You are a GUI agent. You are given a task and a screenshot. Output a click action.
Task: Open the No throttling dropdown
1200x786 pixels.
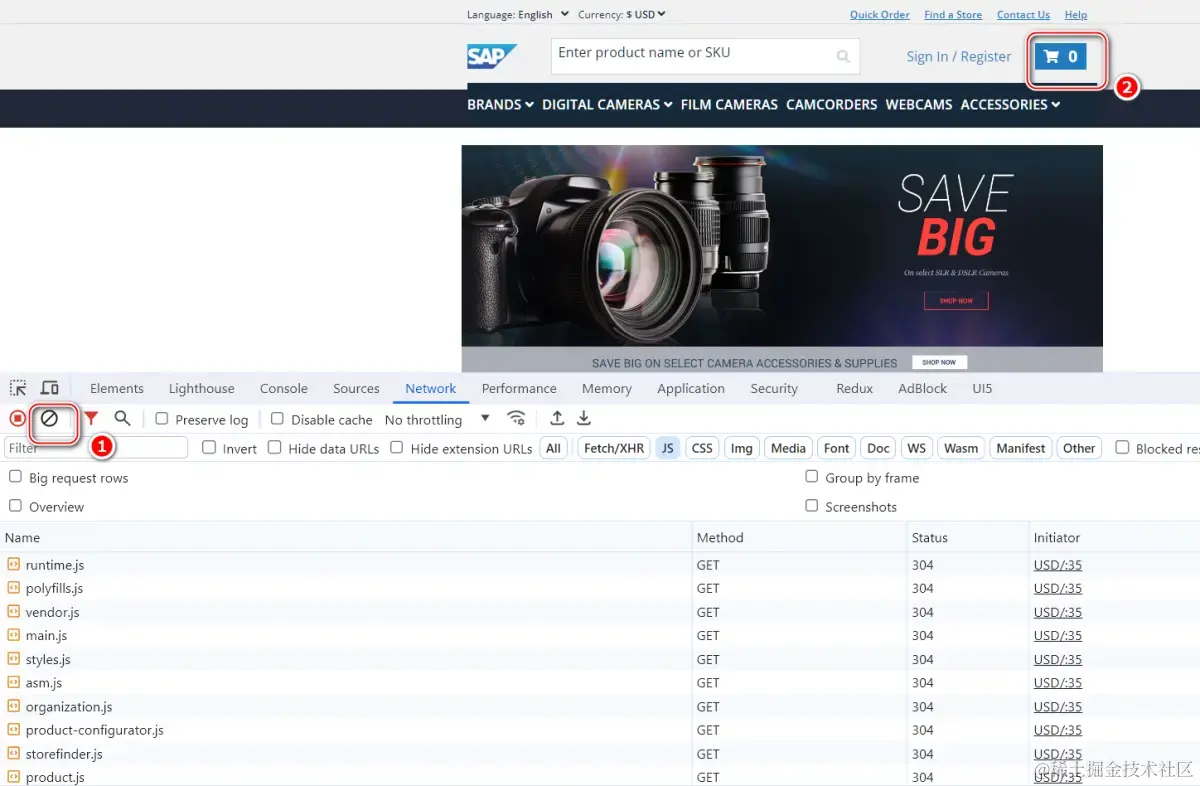(x=437, y=419)
